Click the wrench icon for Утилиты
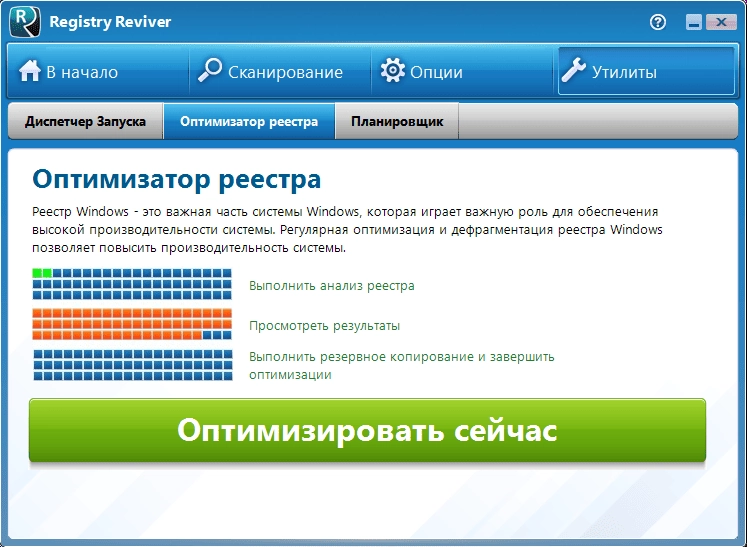Viewport: 747px width, 547px height. click(573, 71)
